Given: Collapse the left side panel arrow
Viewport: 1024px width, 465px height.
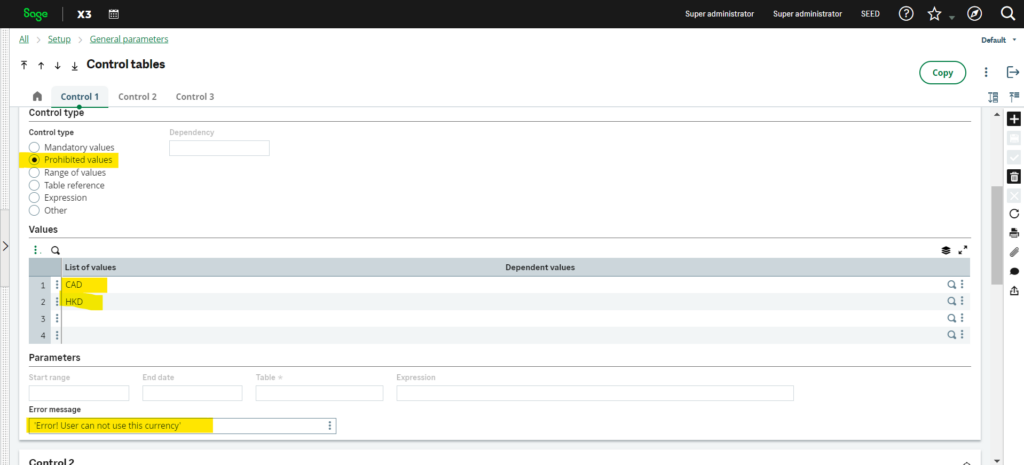Looking at the screenshot, I should [5, 245].
